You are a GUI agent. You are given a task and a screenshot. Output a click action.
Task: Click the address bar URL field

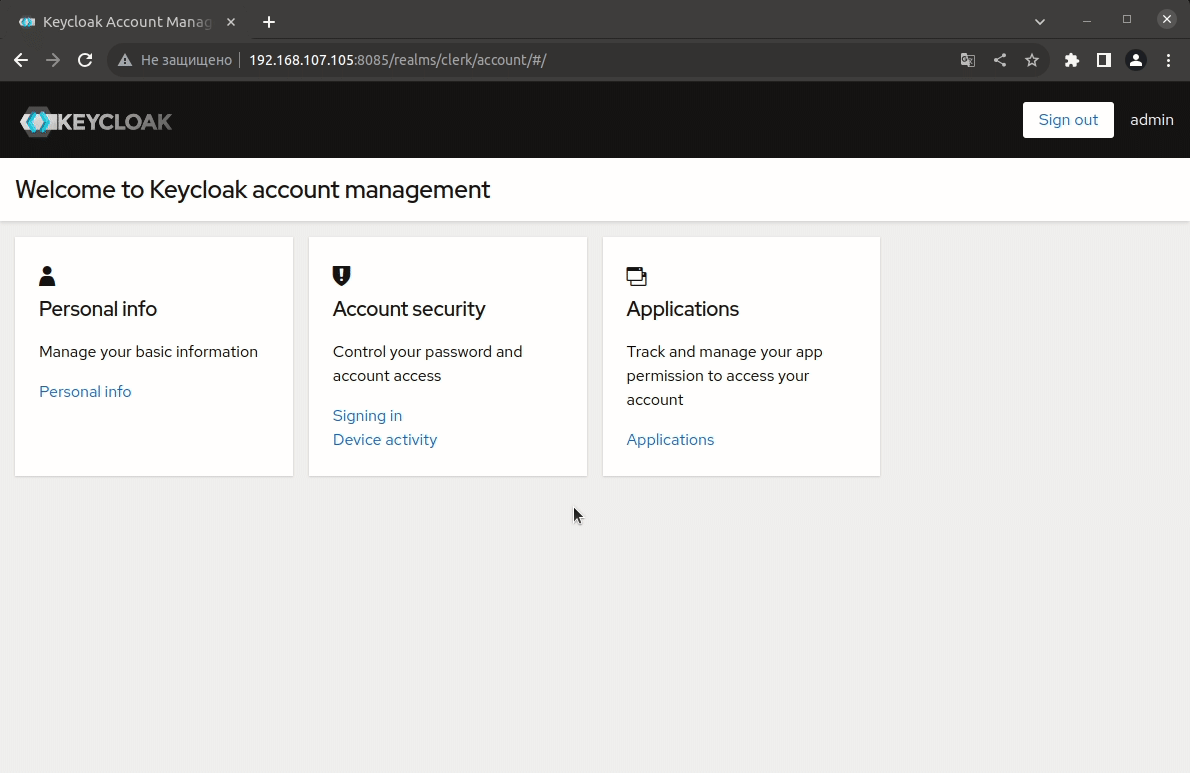577,60
